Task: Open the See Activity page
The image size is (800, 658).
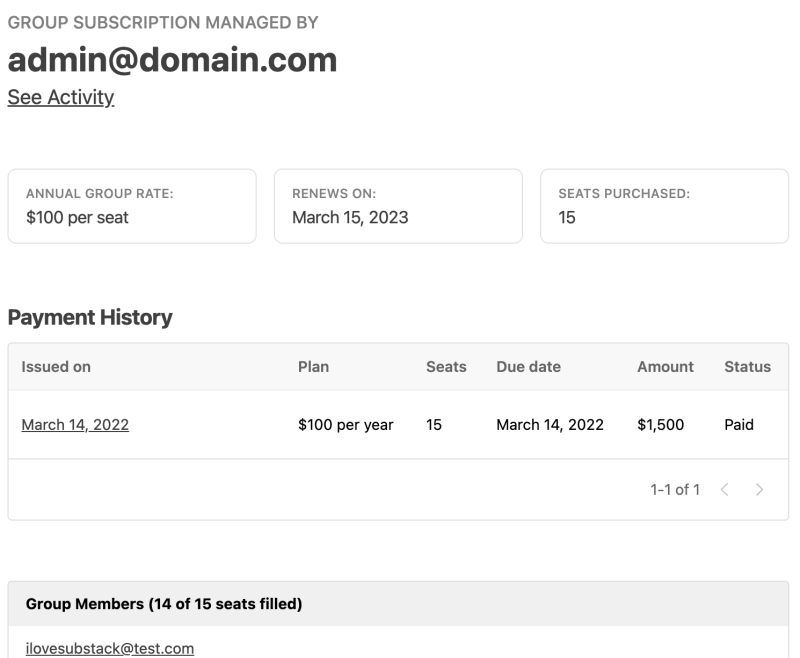Action: tap(60, 97)
